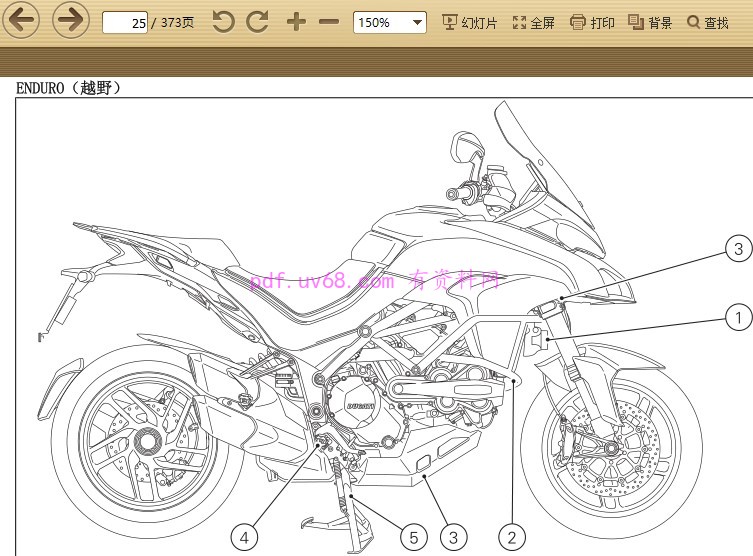
Task: Start the 幻灯片 slideshow mode
Action: 469,22
